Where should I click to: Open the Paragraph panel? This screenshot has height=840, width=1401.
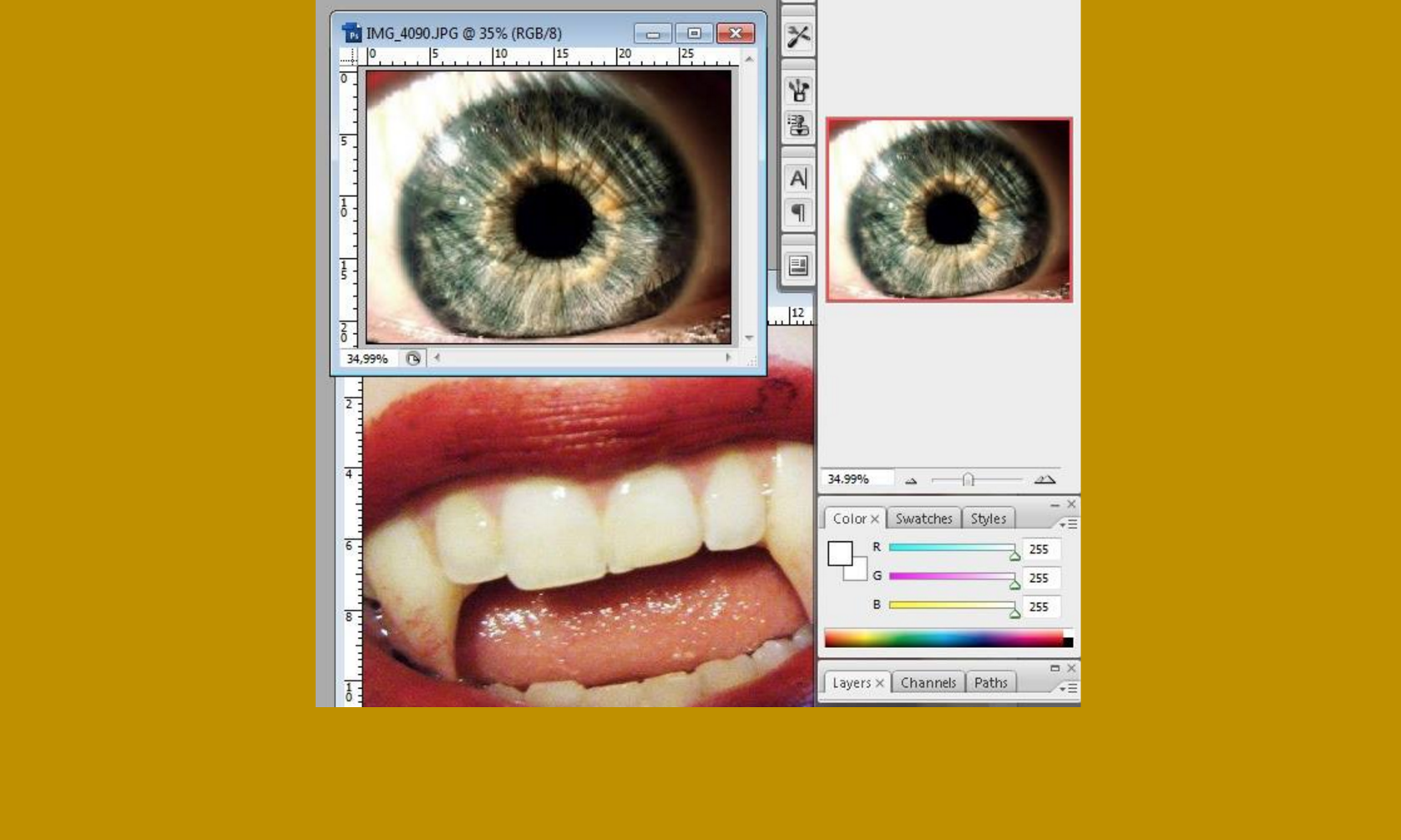(x=797, y=213)
